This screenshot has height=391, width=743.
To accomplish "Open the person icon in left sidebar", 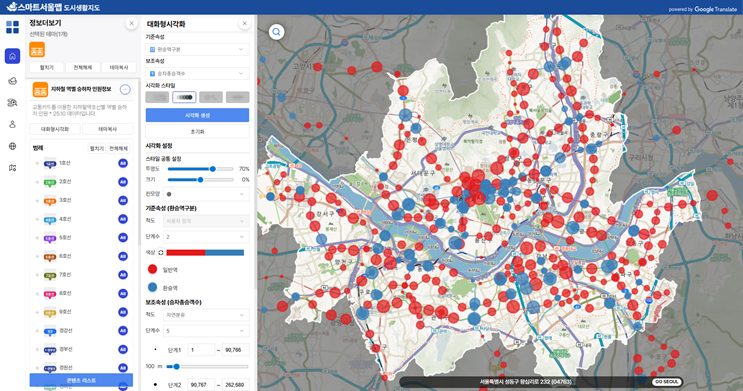I will click(12, 124).
